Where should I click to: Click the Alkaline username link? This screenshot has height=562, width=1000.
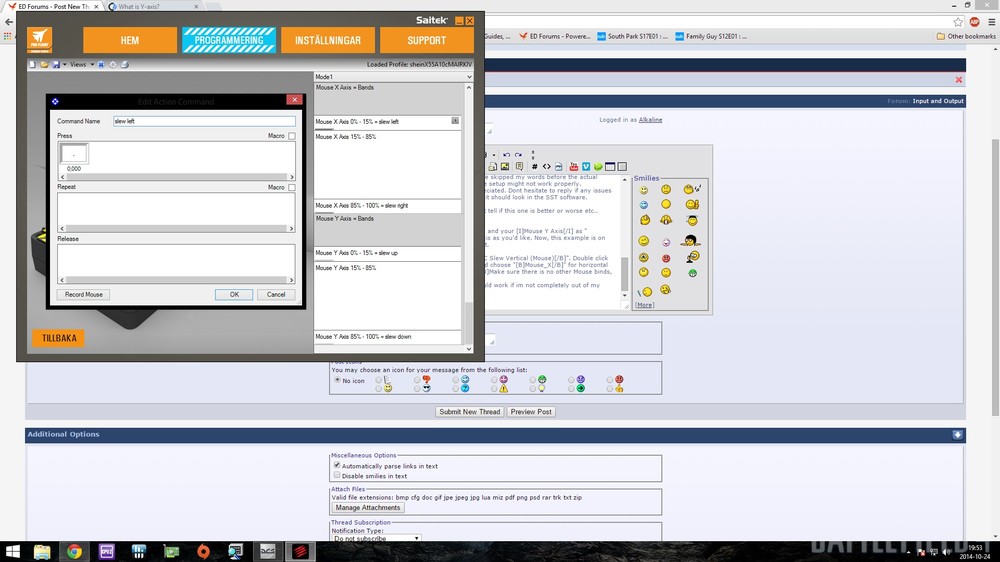point(651,120)
